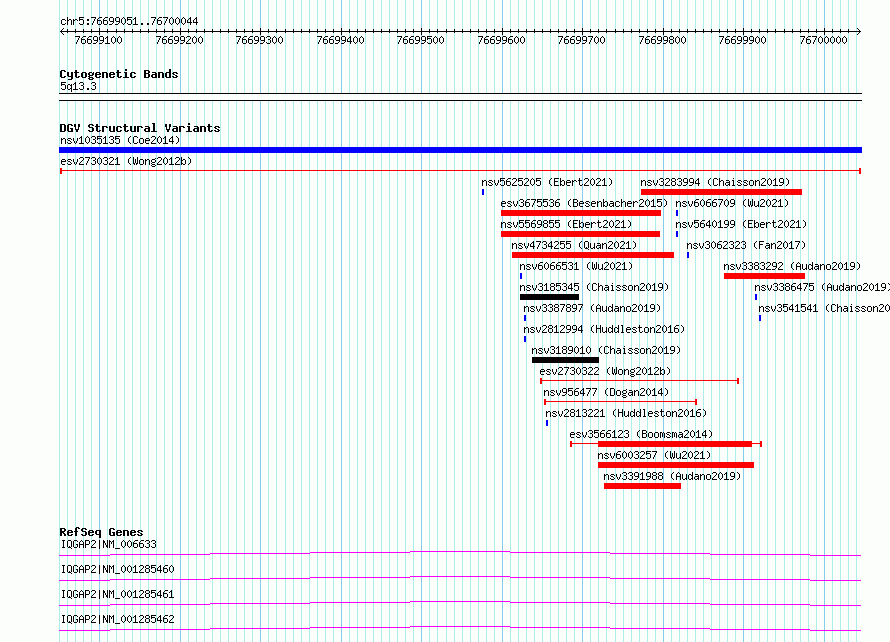Image resolution: width=890 pixels, height=642 pixels.
Task: Click the nsv3383292 (Audano2019) red bar
Action: point(764,276)
